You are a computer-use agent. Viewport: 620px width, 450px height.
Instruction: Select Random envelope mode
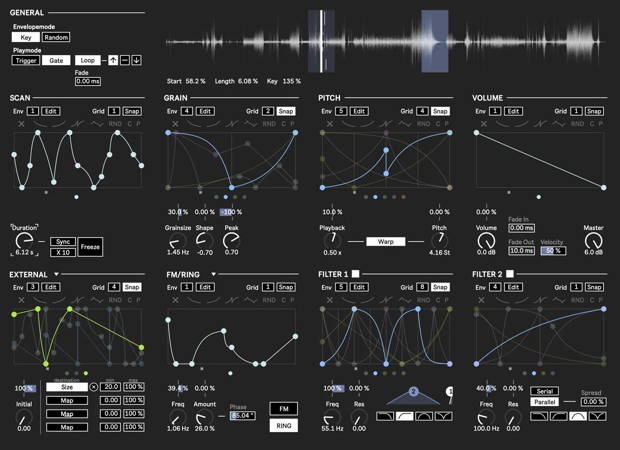(56, 37)
